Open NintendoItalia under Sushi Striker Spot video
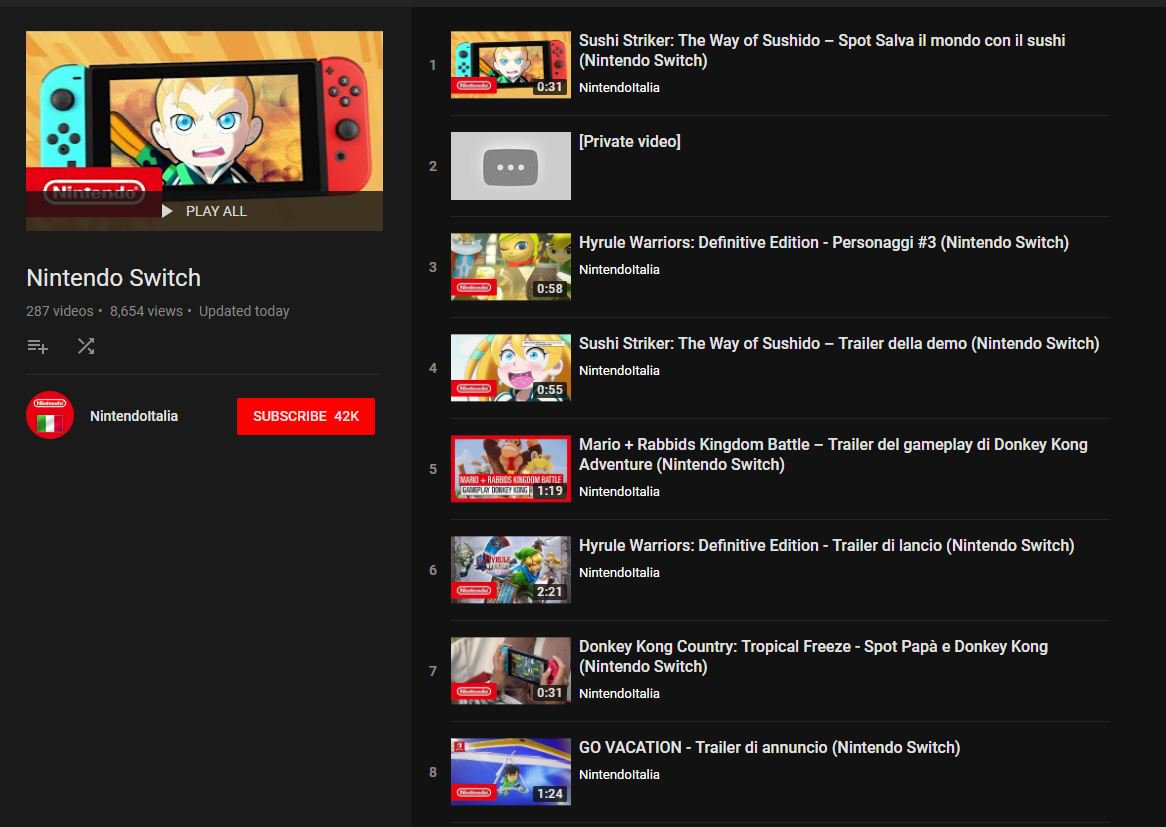 tap(619, 88)
